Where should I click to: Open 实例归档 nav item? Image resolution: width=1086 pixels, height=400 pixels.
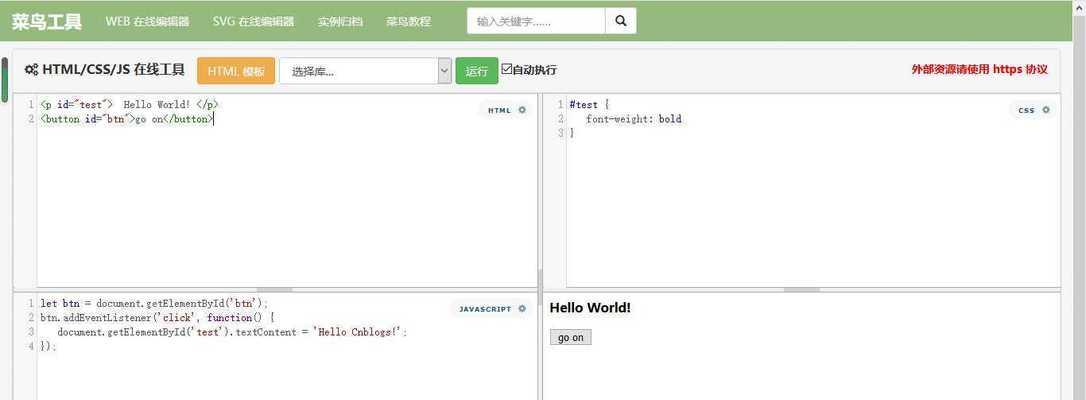click(340, 21)
